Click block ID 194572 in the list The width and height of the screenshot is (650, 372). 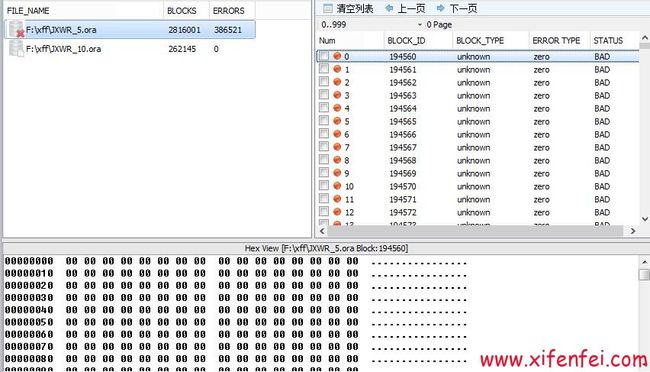[x=403, y=212]
